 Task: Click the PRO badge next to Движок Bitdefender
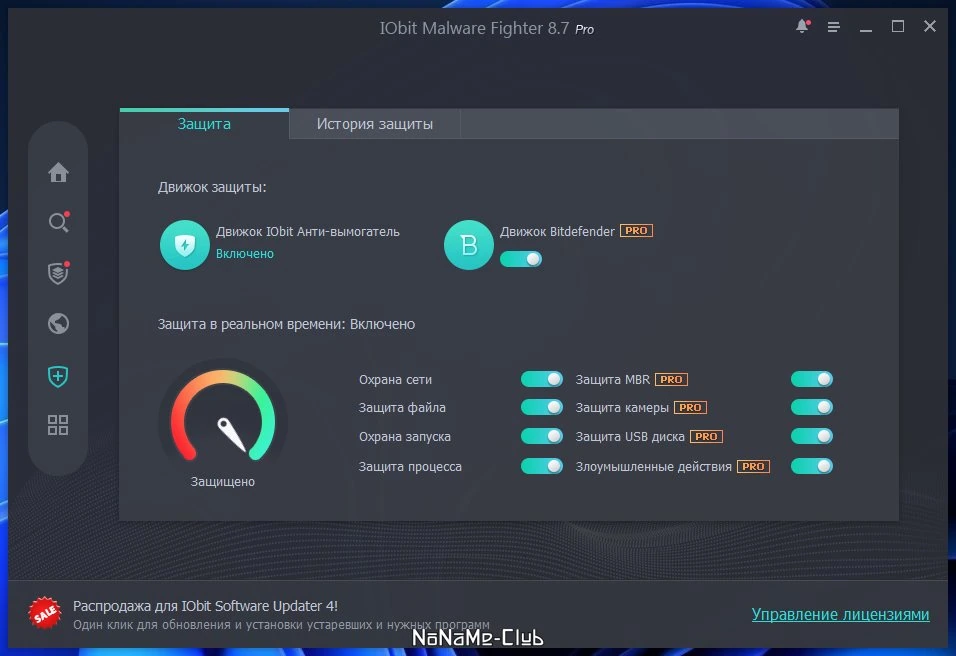(637, 231)
